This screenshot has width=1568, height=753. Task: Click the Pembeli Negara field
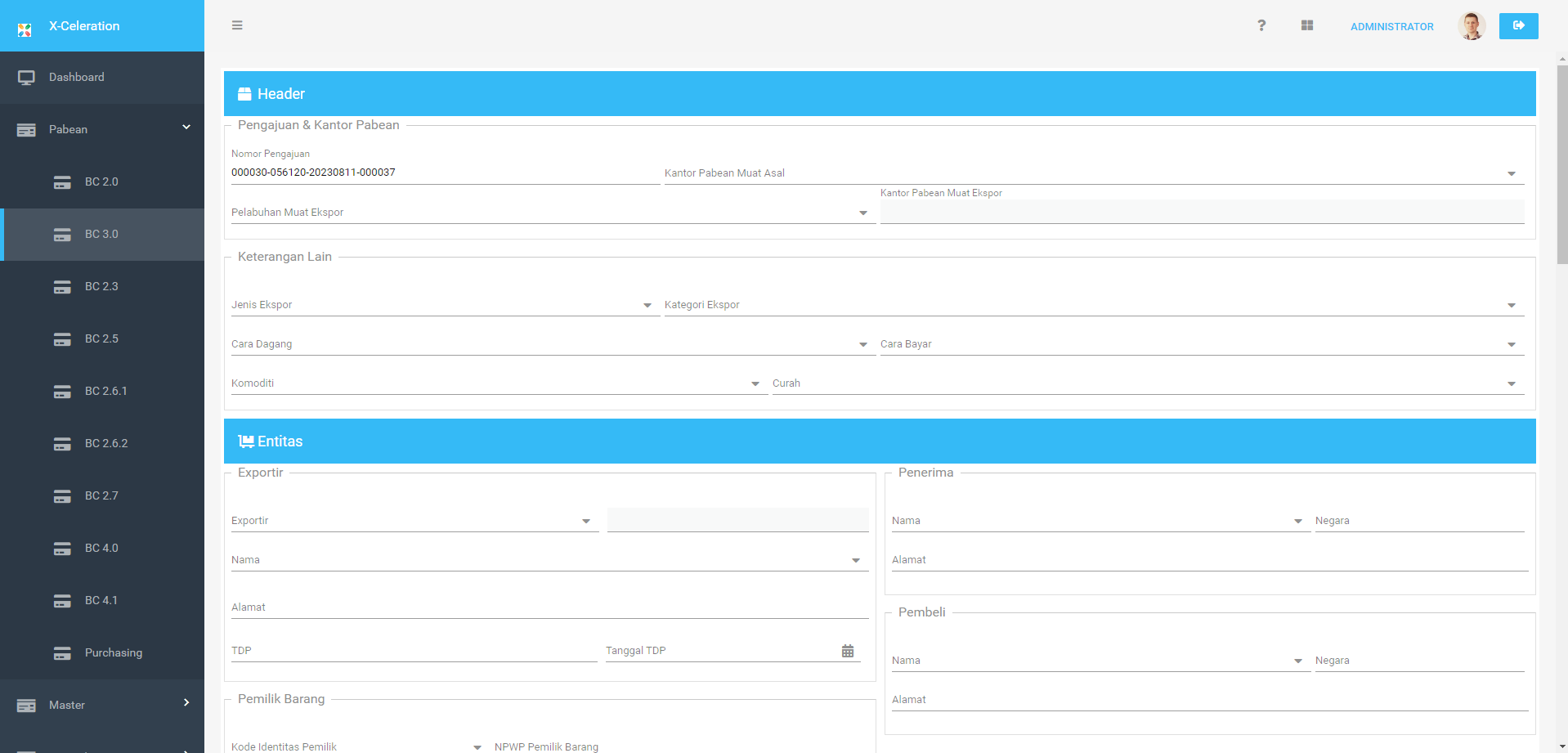[x=1420, y=661]
